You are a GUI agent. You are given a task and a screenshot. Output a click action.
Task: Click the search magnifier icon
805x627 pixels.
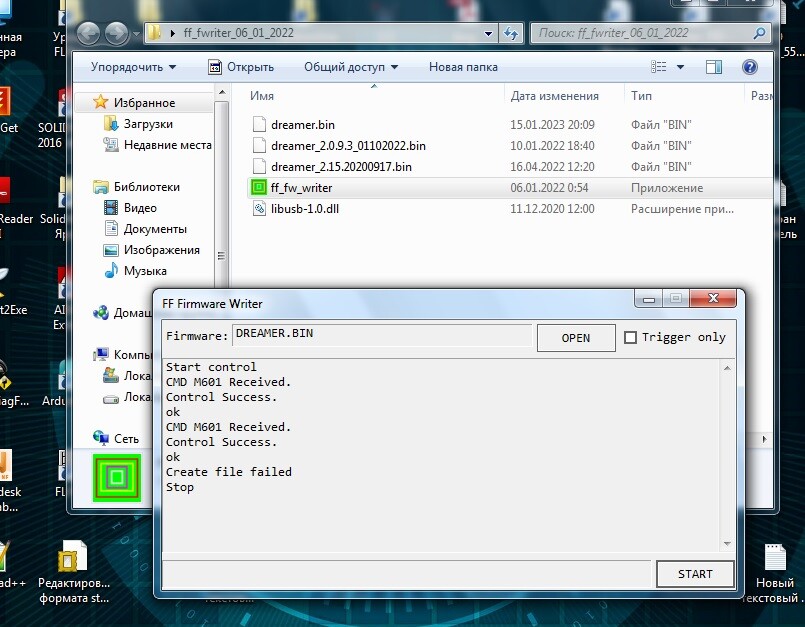759,33
